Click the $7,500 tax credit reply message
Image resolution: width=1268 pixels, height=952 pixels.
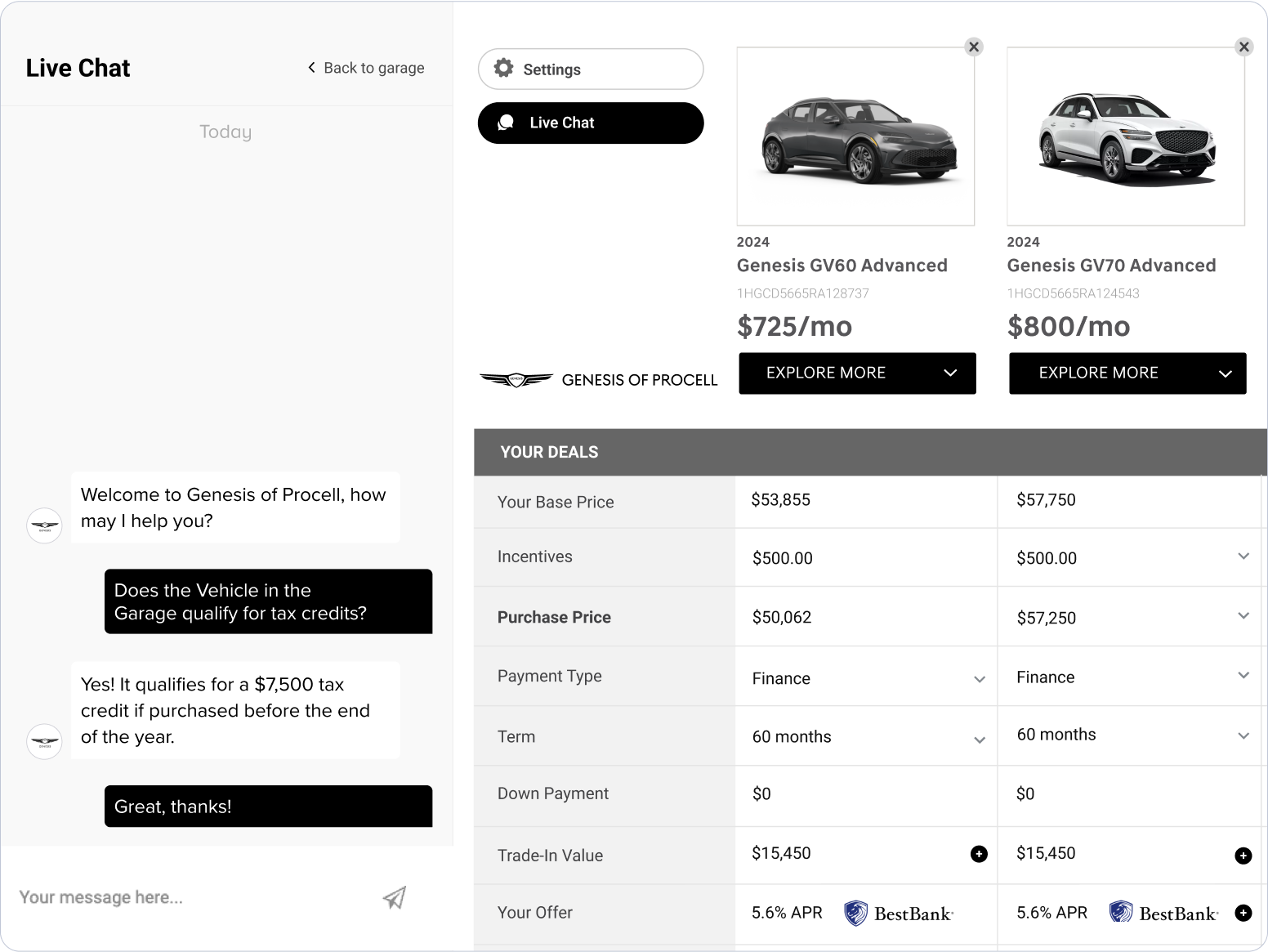click(235, 710)
